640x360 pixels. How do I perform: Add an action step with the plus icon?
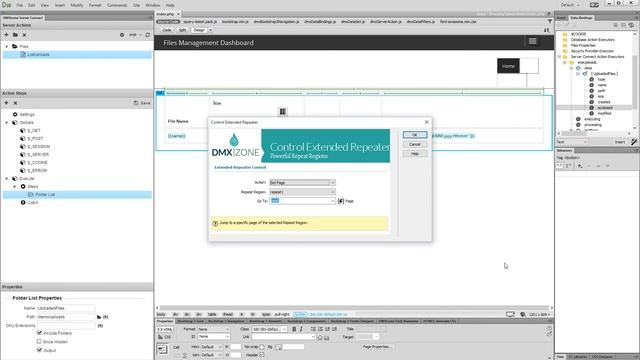pyautogui.click(x=6, y=103)
